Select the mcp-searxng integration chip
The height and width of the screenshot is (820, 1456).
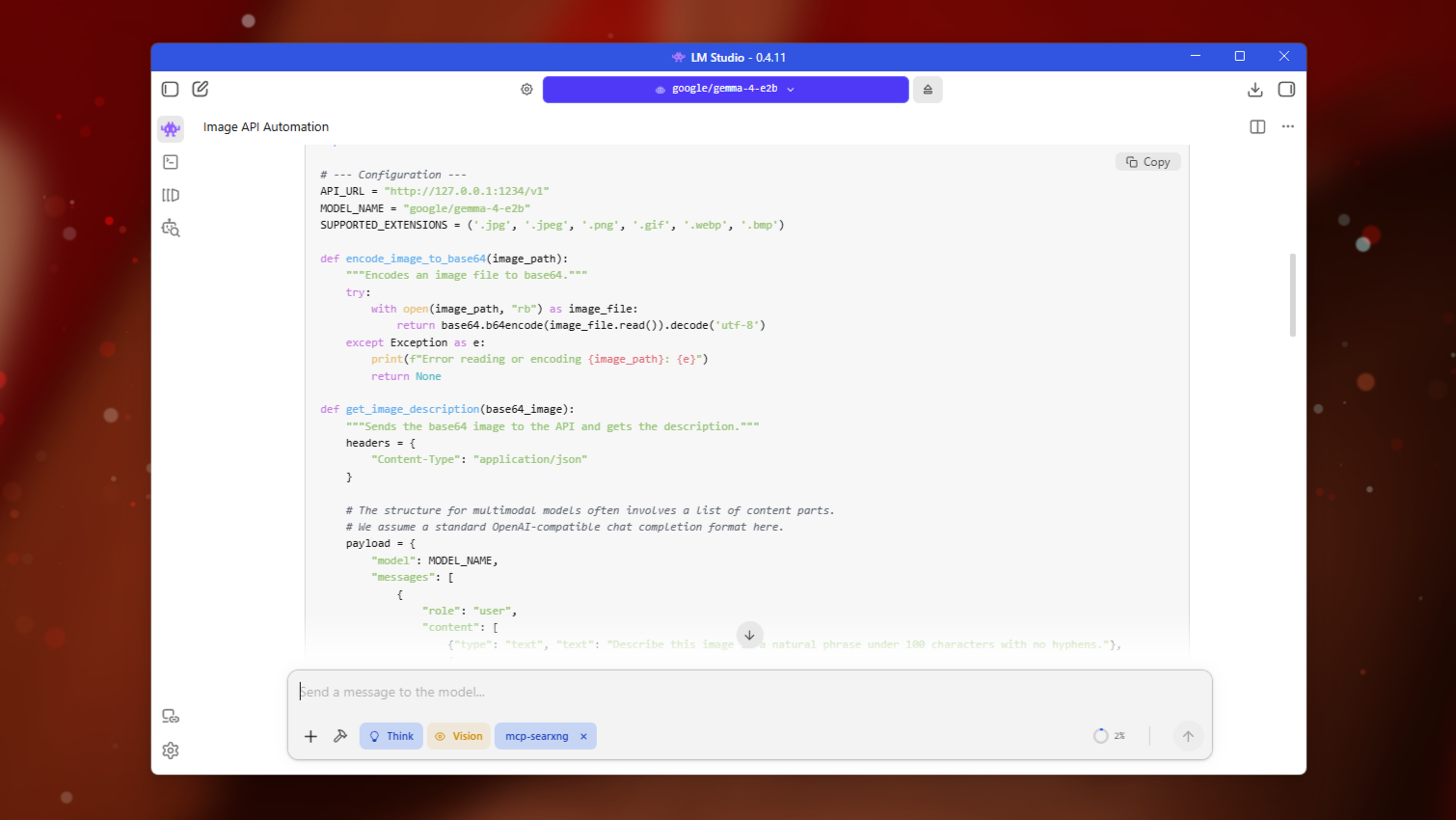point(536,736)
